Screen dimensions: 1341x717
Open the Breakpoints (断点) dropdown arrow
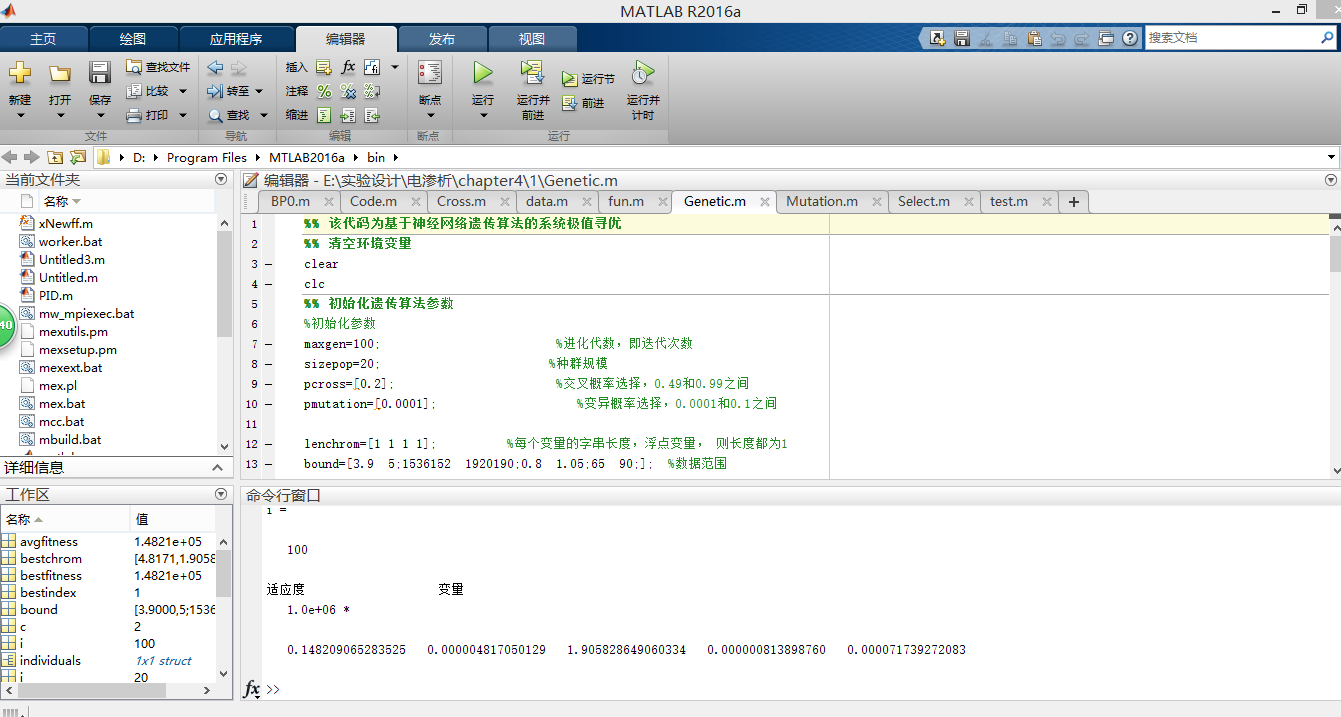pos(430,115)
